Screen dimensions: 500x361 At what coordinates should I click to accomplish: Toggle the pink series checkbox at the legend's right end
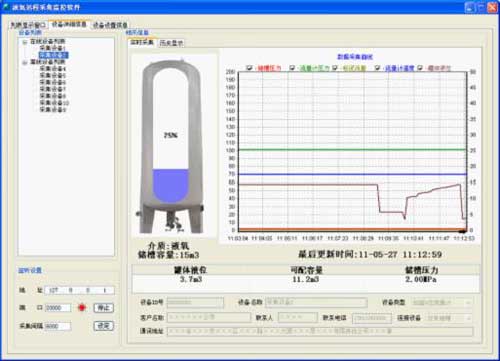[420, 68]
